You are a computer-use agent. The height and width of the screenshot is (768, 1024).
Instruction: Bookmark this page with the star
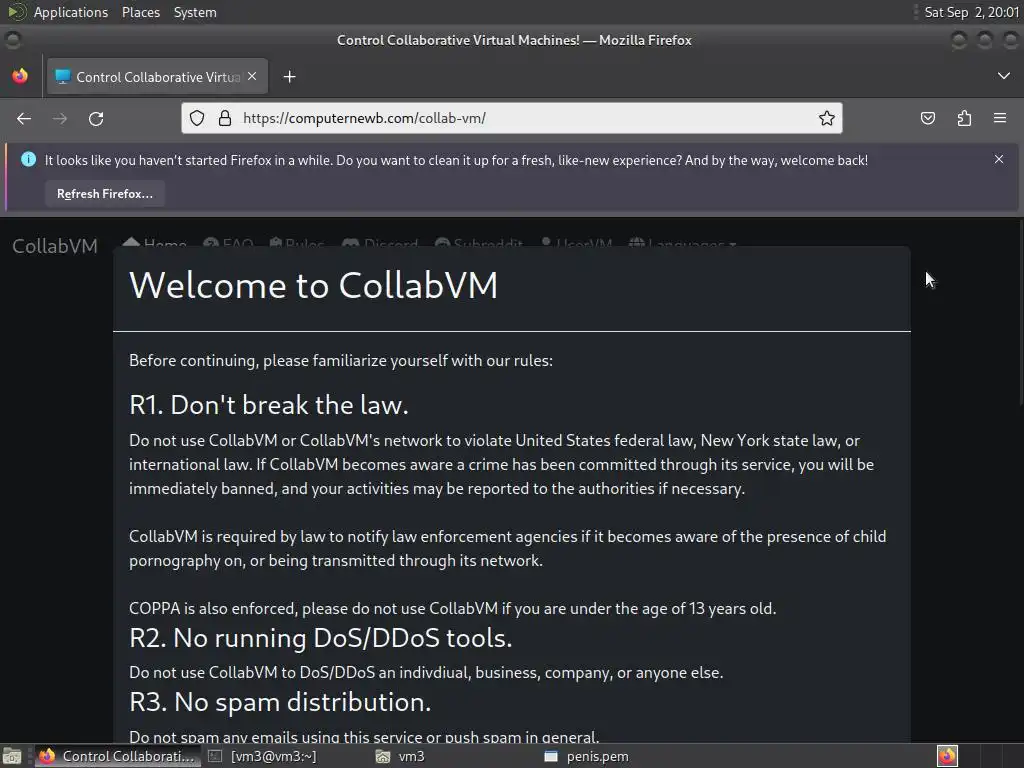(x=827, y=118)
